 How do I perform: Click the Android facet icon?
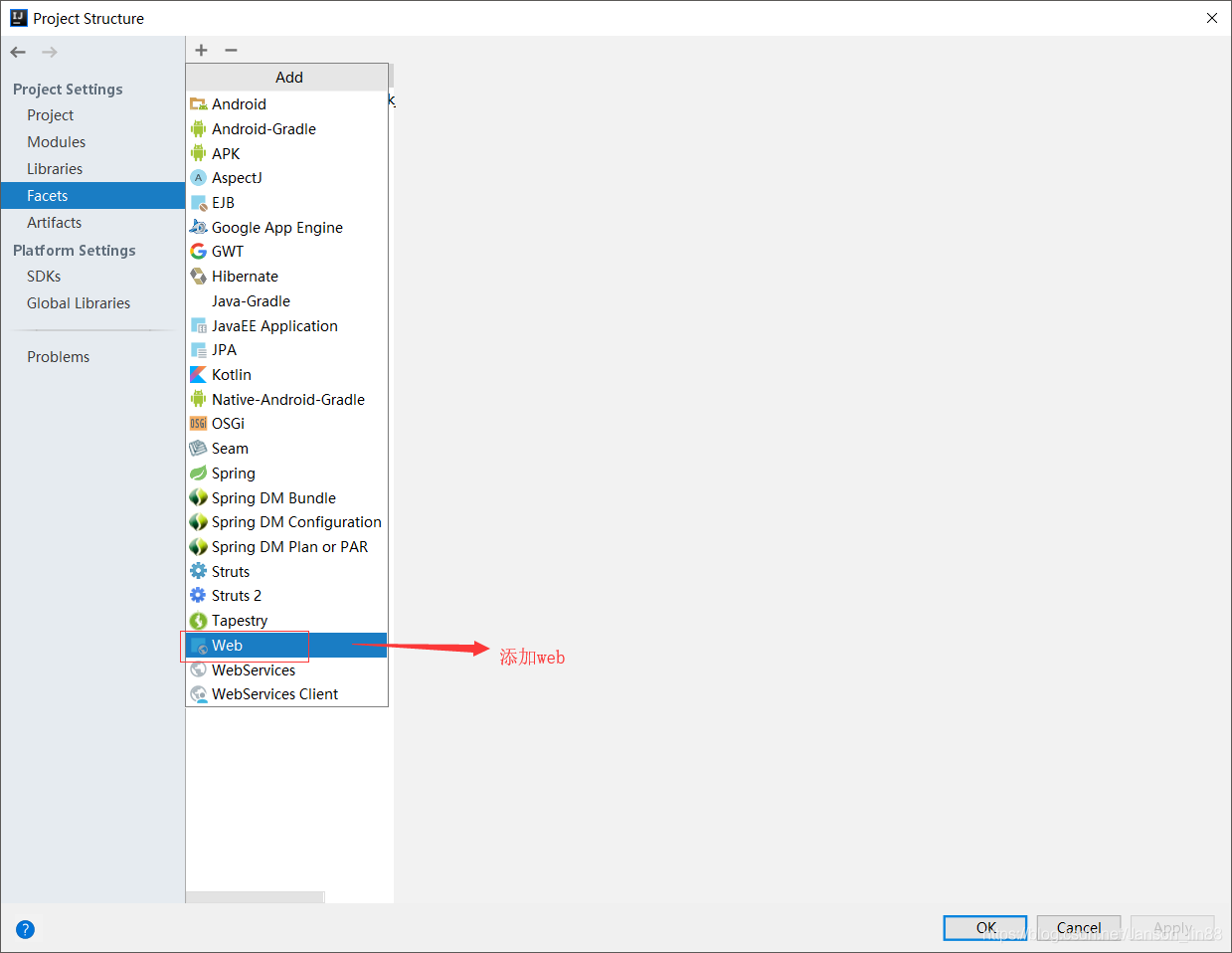coord(198,104)
